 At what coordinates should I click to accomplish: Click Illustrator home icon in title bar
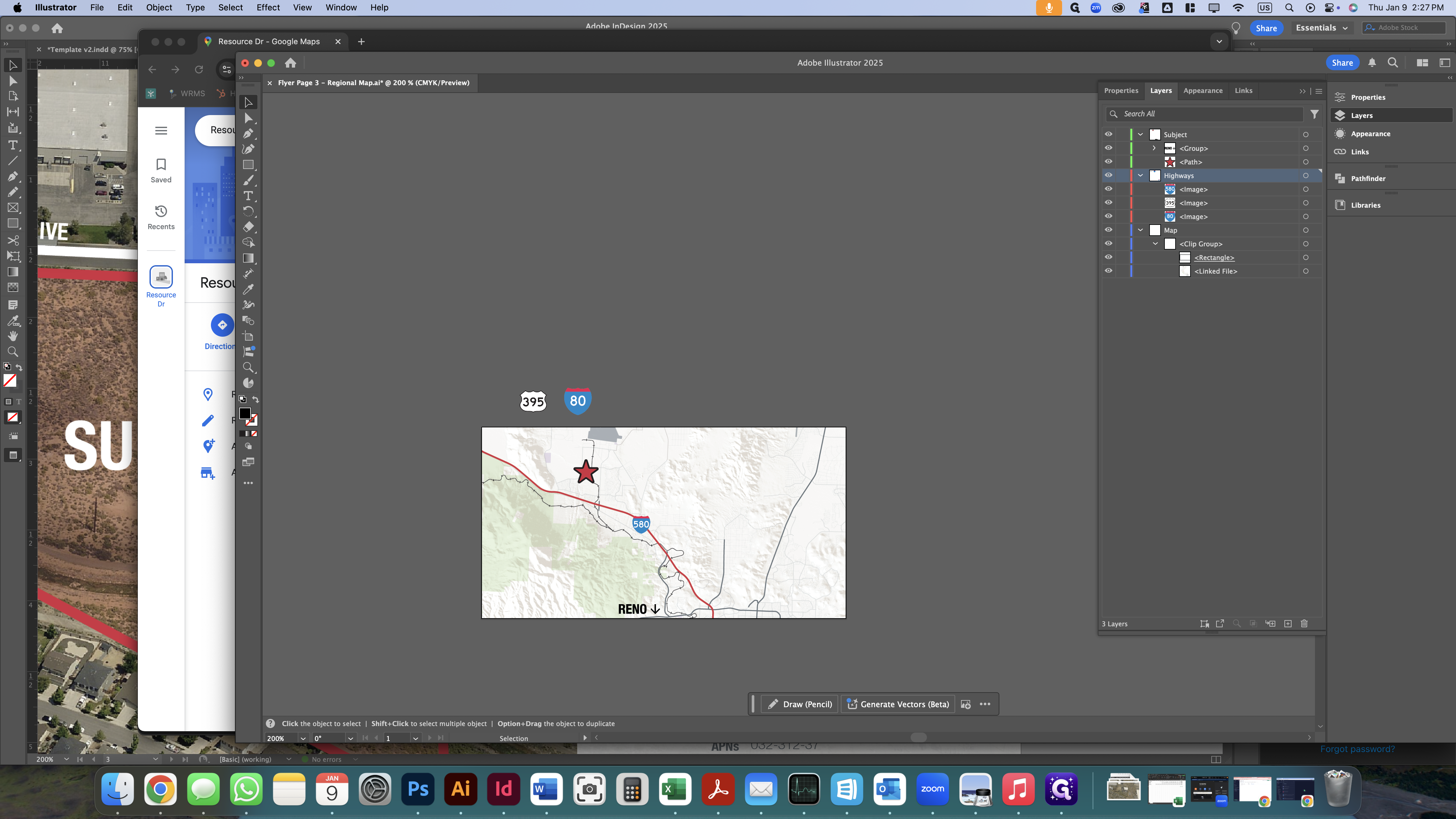(x=291, y=63)
